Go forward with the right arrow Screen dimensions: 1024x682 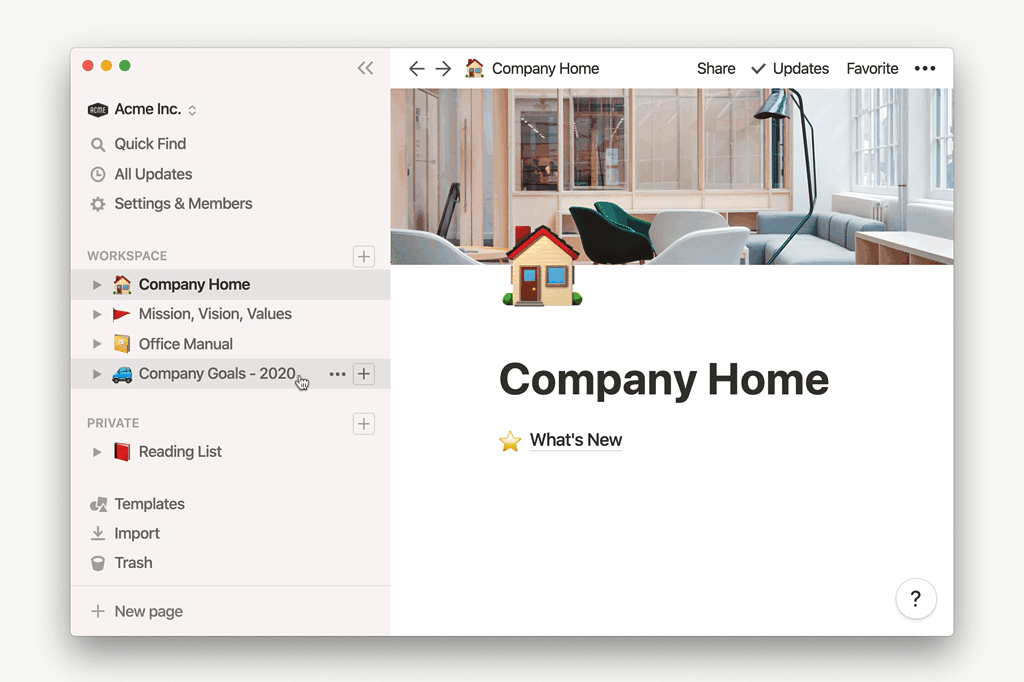443,69
